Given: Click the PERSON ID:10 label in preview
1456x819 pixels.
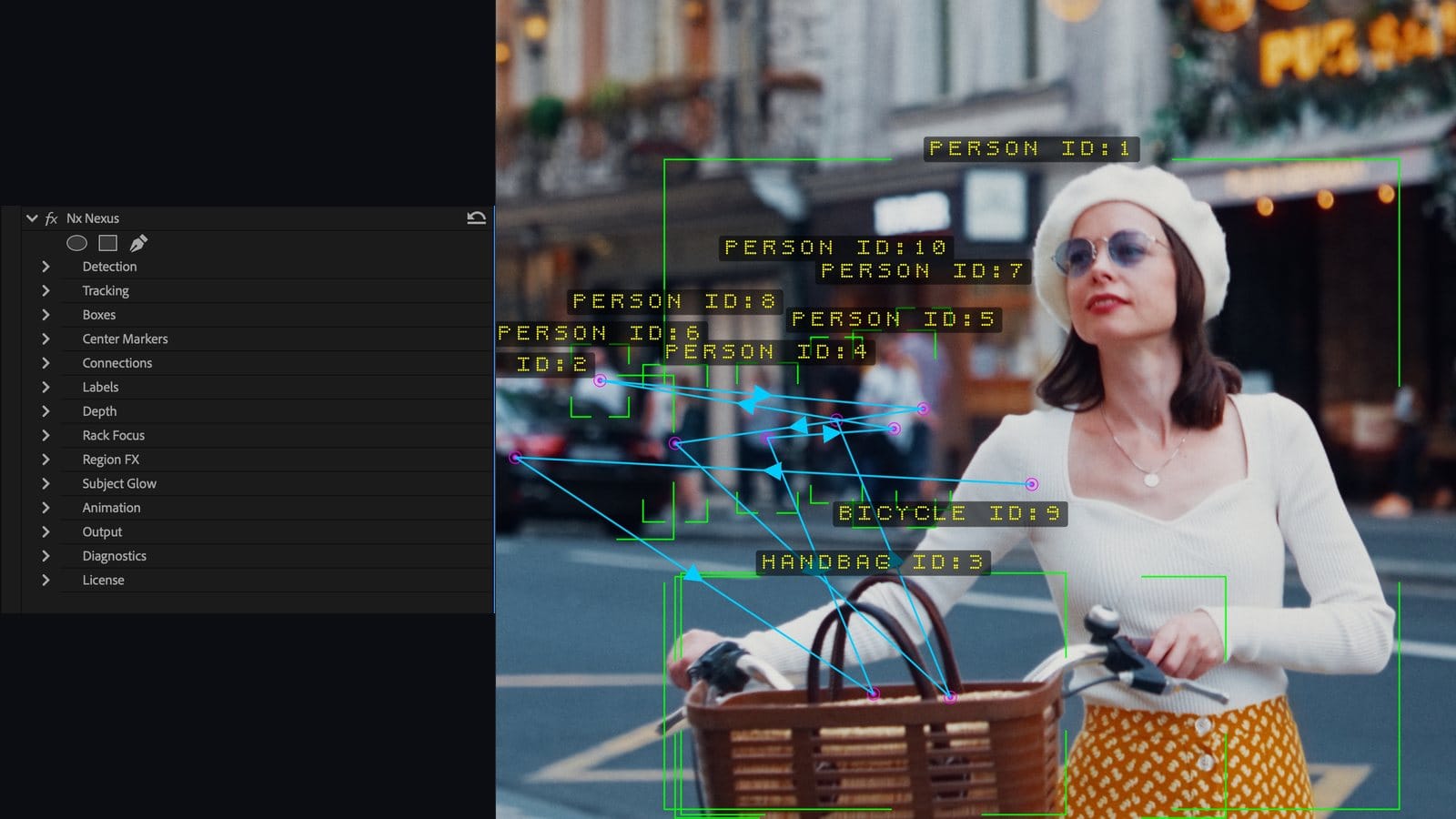Looking at the screenshot, I should [836, 247].
